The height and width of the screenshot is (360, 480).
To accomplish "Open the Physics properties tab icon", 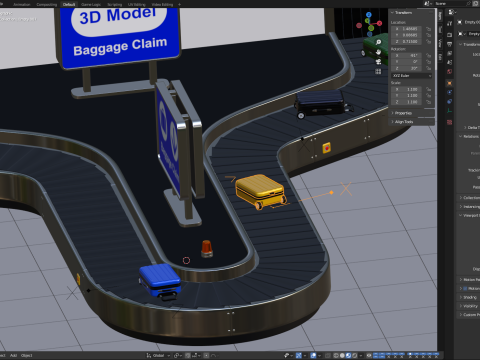I will tap(450, 92).
